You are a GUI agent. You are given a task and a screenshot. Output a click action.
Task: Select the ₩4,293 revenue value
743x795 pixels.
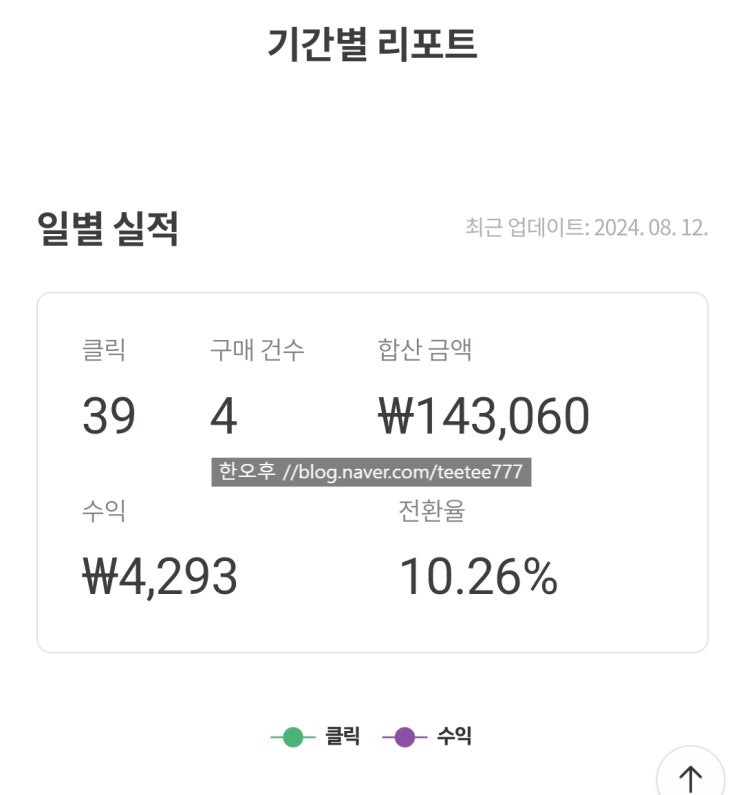tap(160, 577)
